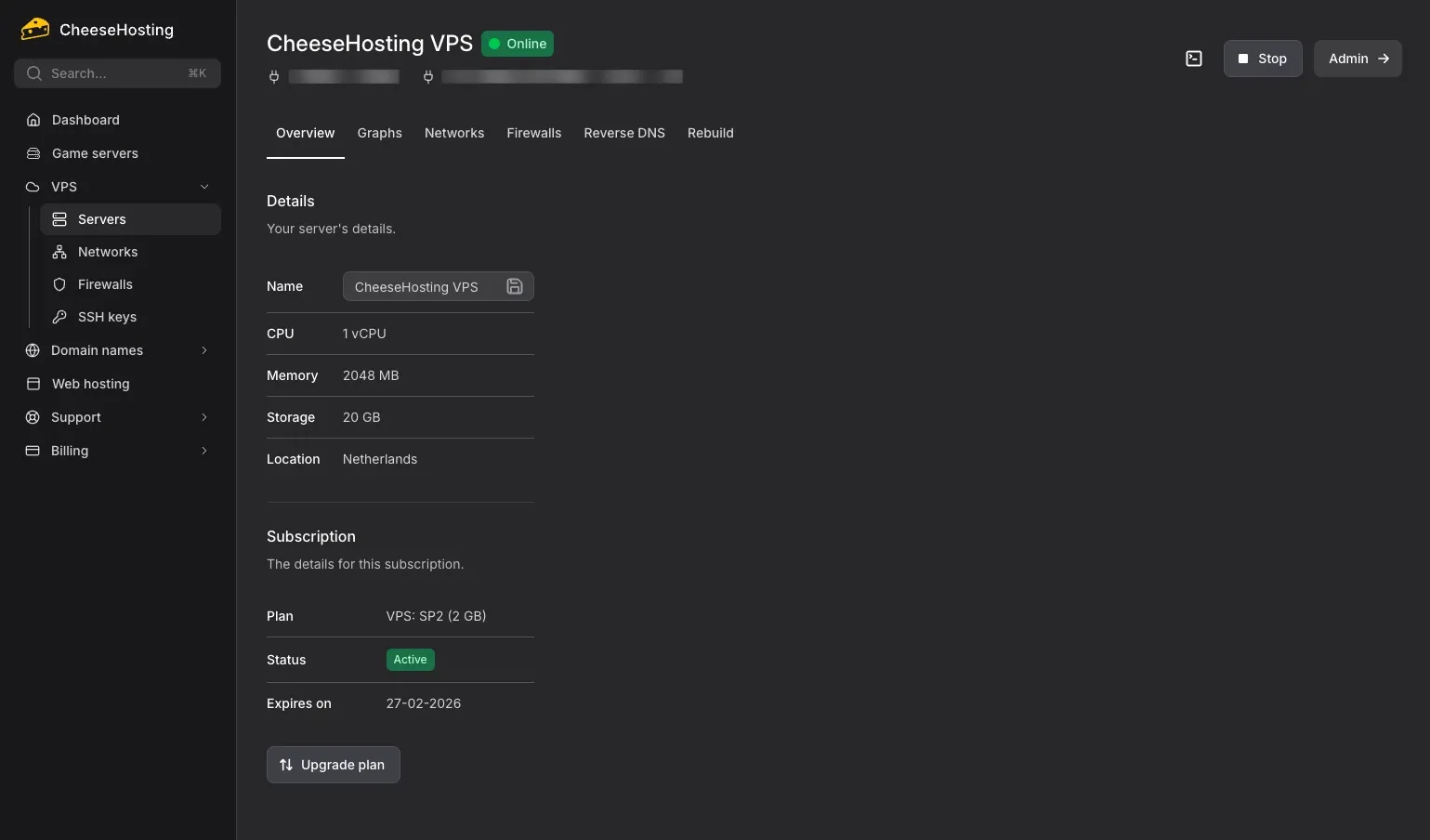Viewport: 1430px width, 840px height.
Task: Open the console terminal icon
Action: click(1194, 58)
